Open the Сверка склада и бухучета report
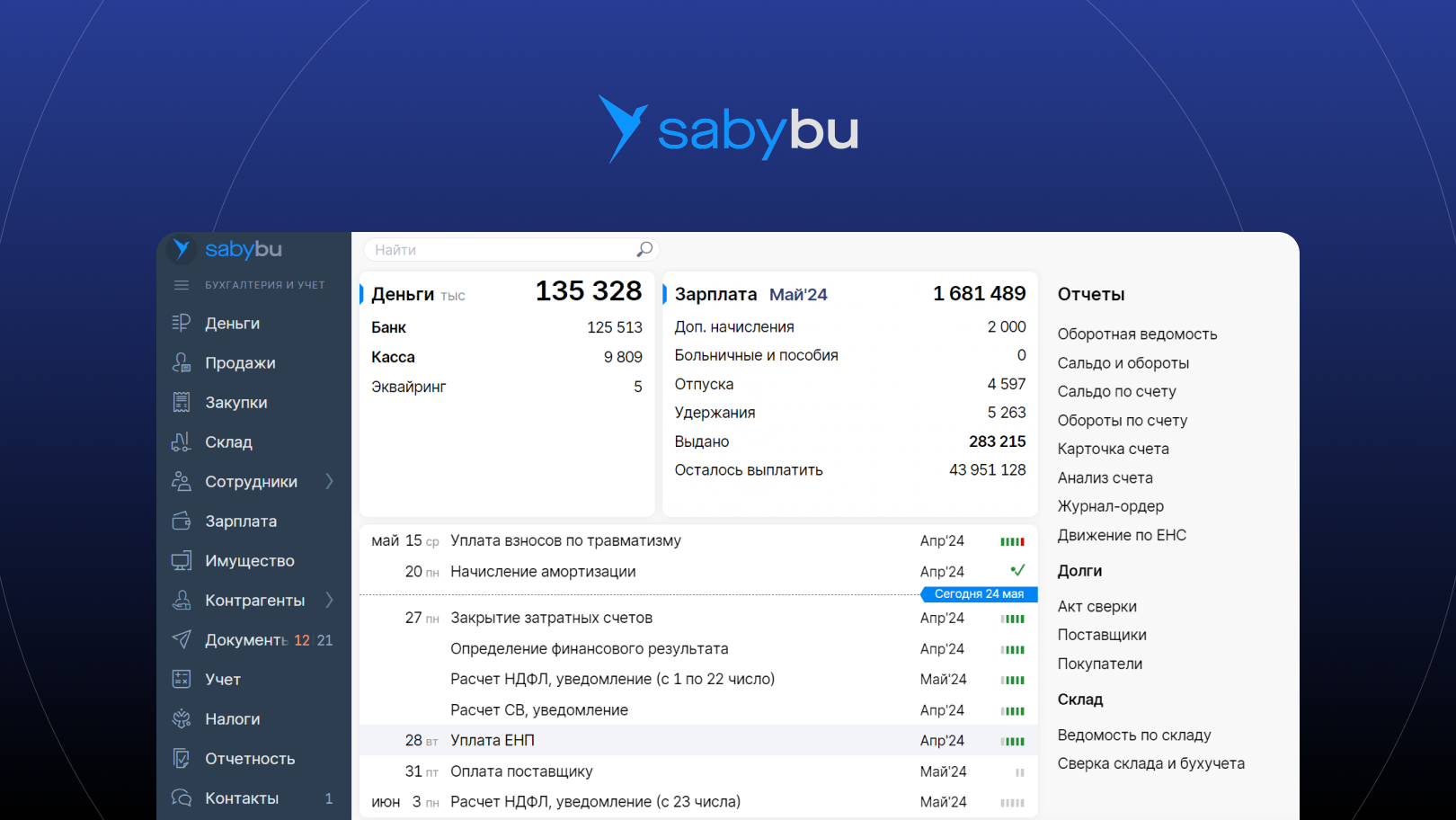Screen dimensions: 1456x820 point(1150,763)
